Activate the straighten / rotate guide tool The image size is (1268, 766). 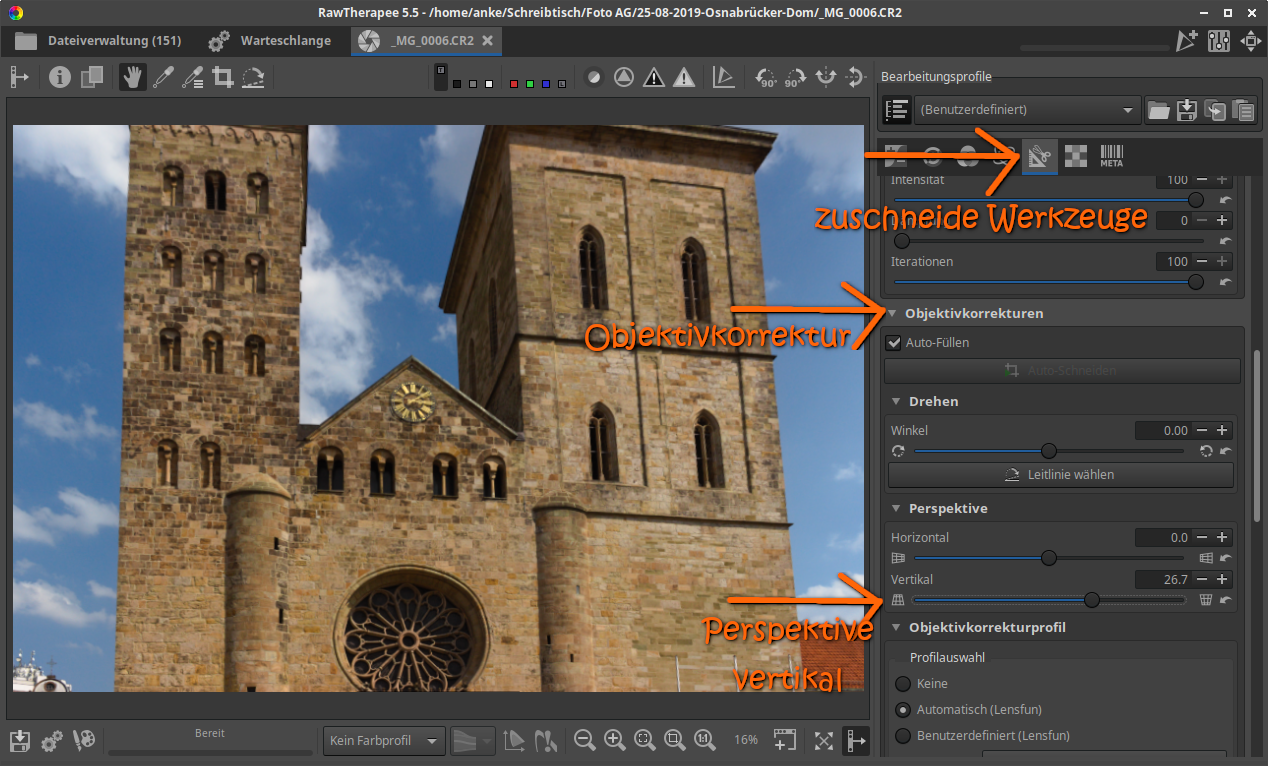253,77
